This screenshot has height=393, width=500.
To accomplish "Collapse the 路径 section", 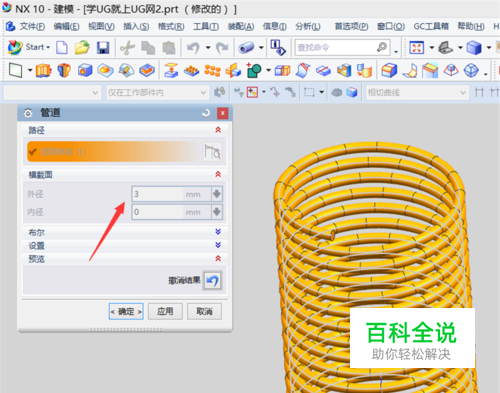I will click(x=218, y=130).
